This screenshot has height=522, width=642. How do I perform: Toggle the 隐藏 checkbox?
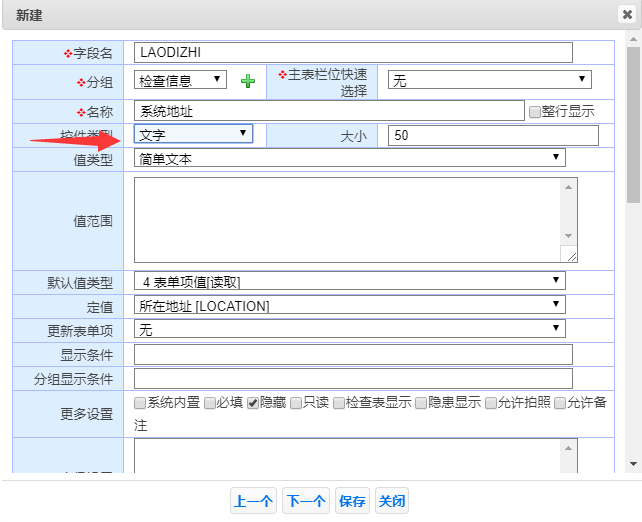pyautogui.click(x=254, y=402)
